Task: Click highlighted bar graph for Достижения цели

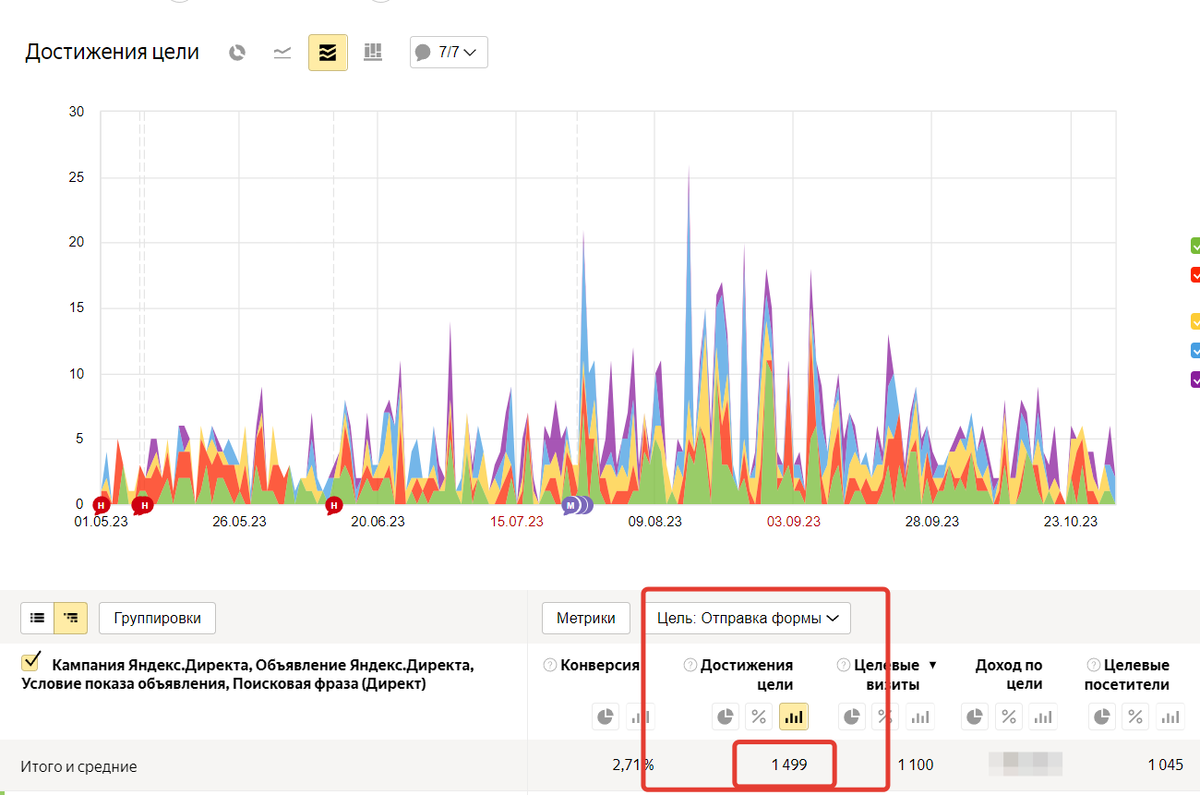Action: pos(794,716)
